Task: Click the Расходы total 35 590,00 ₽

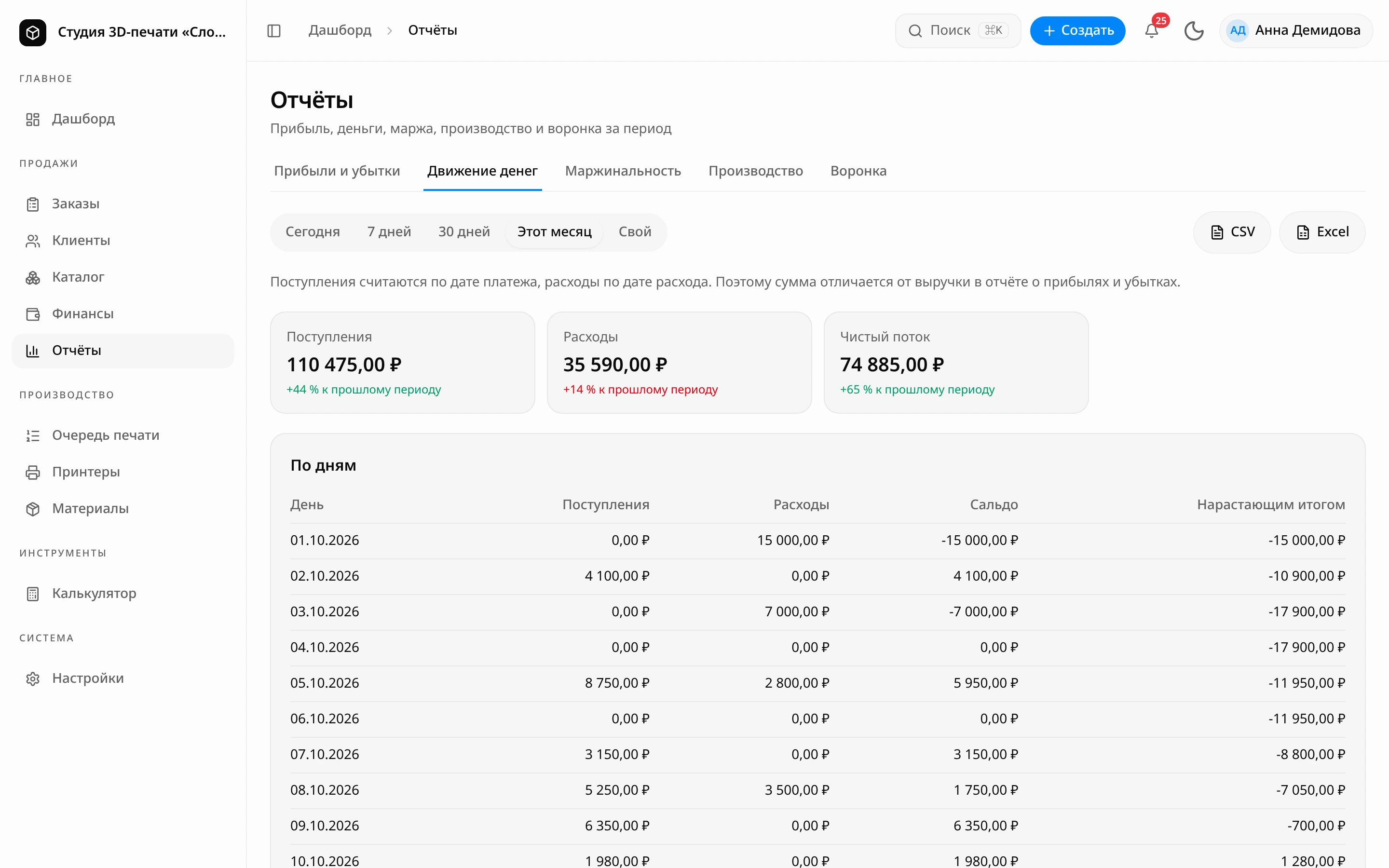Action: [615, 365]
